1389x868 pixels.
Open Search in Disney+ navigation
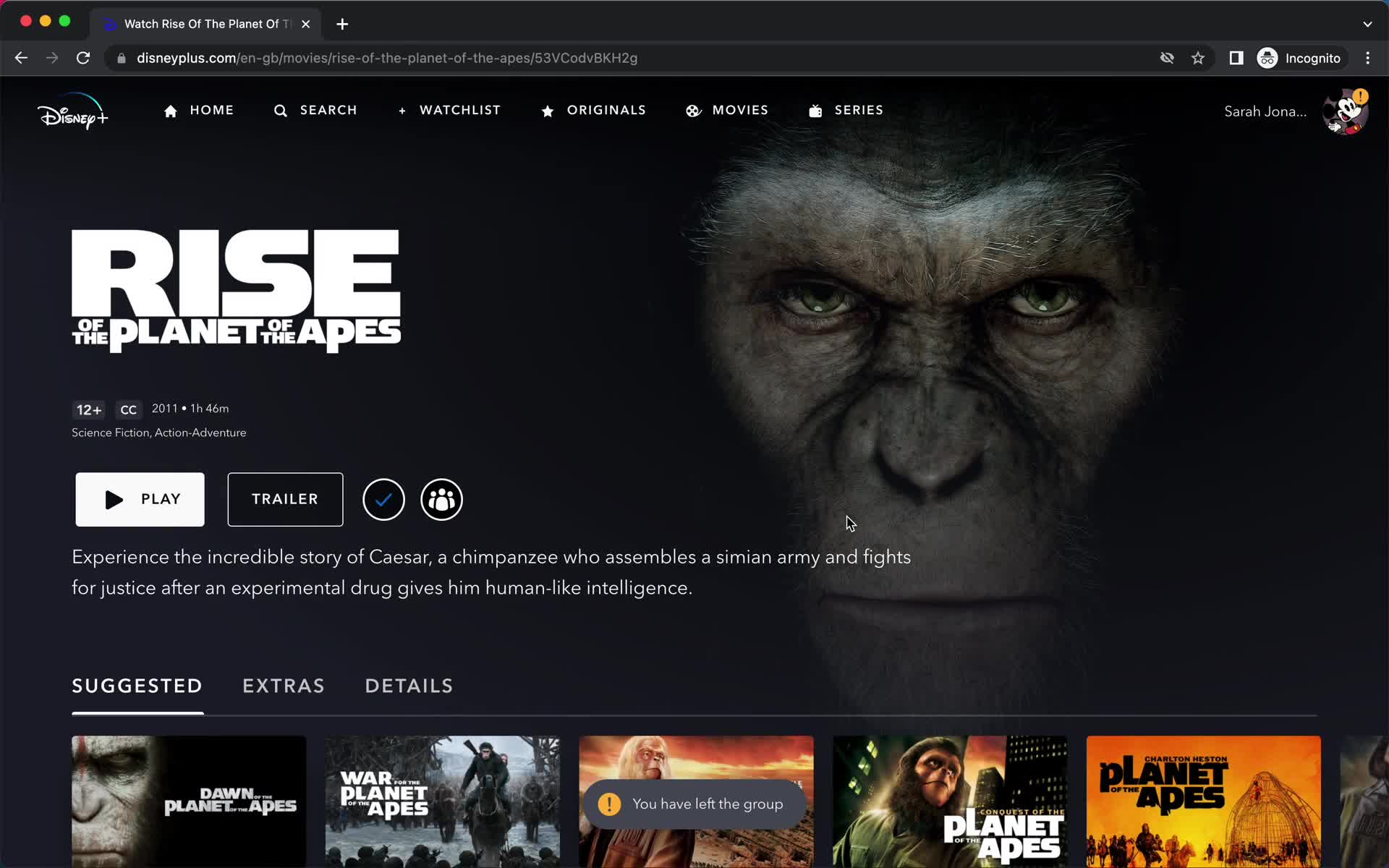[315, 110]
